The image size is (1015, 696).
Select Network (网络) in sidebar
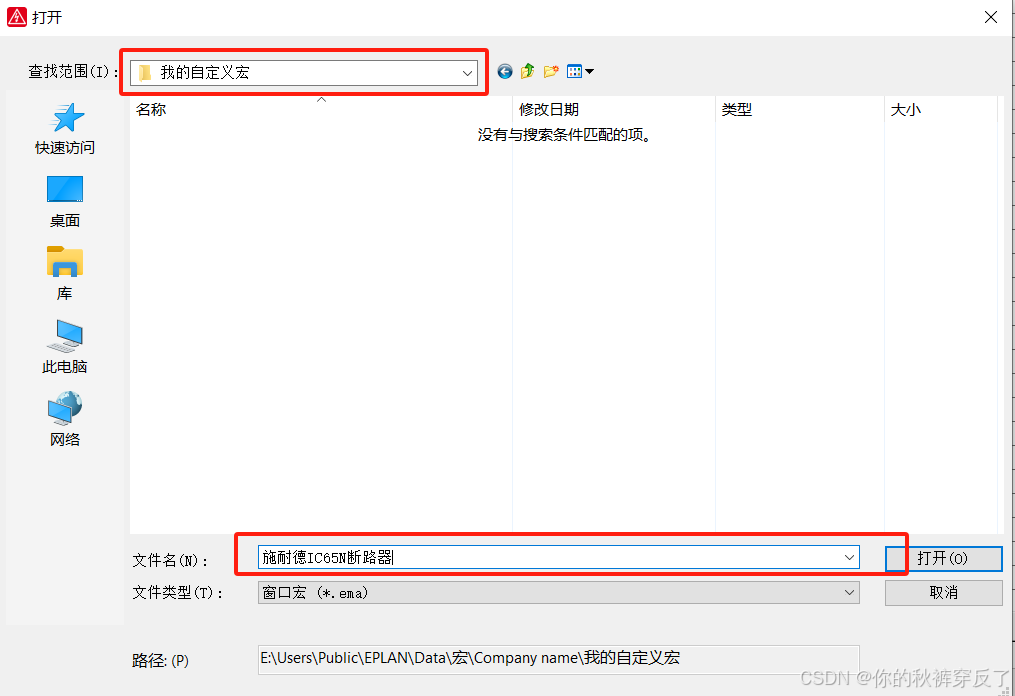pyautogui.click(x=65, y=420)
